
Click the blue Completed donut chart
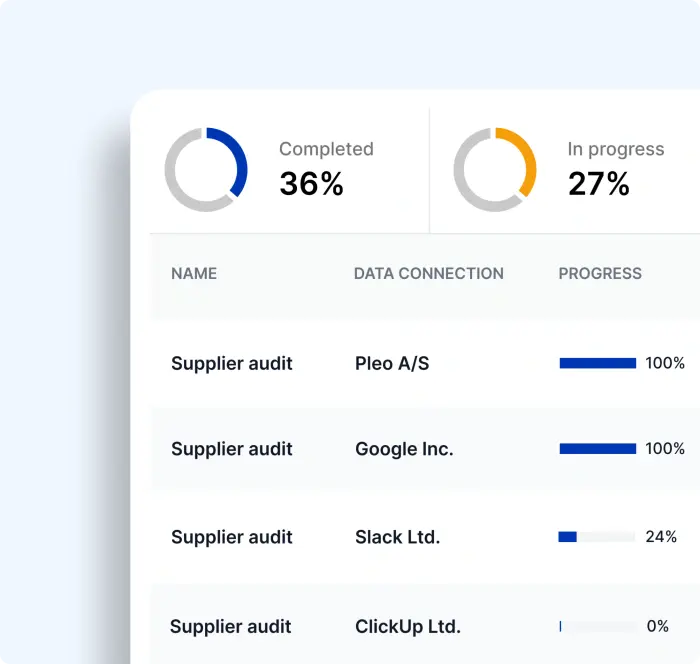pyautogui.click(x=206, y=169)
